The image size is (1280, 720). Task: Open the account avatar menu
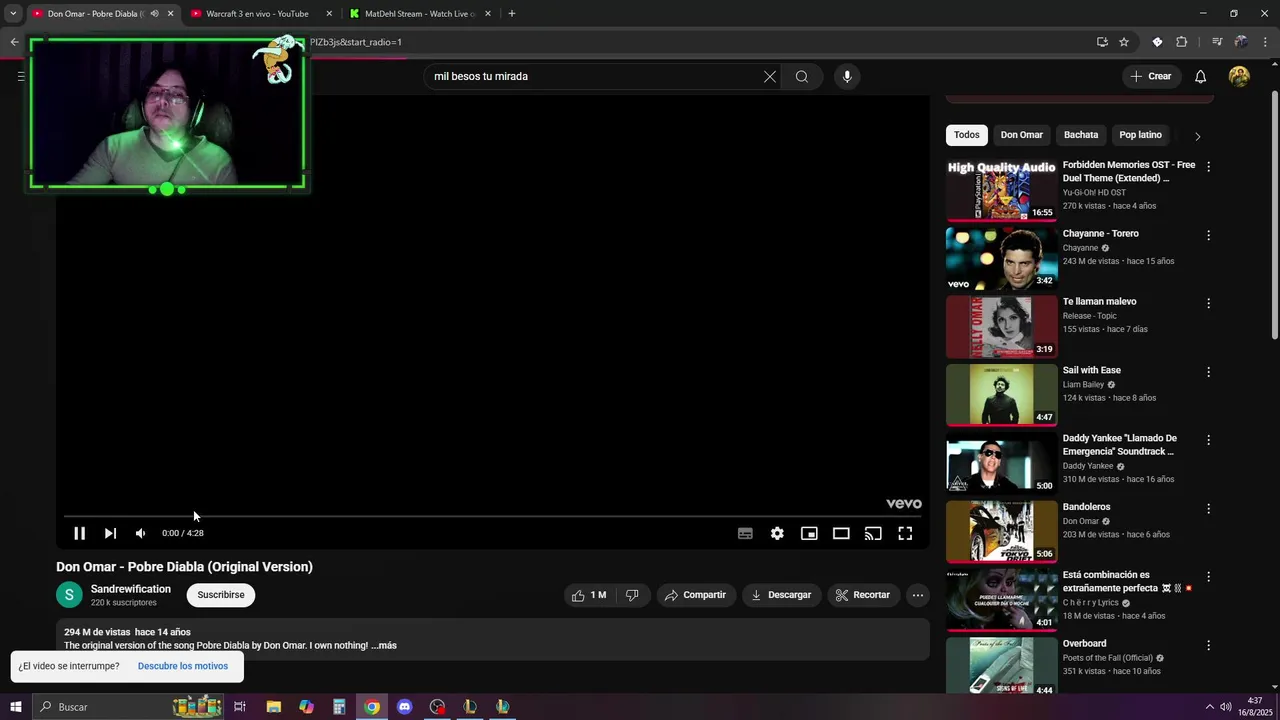coord(1239,76)
